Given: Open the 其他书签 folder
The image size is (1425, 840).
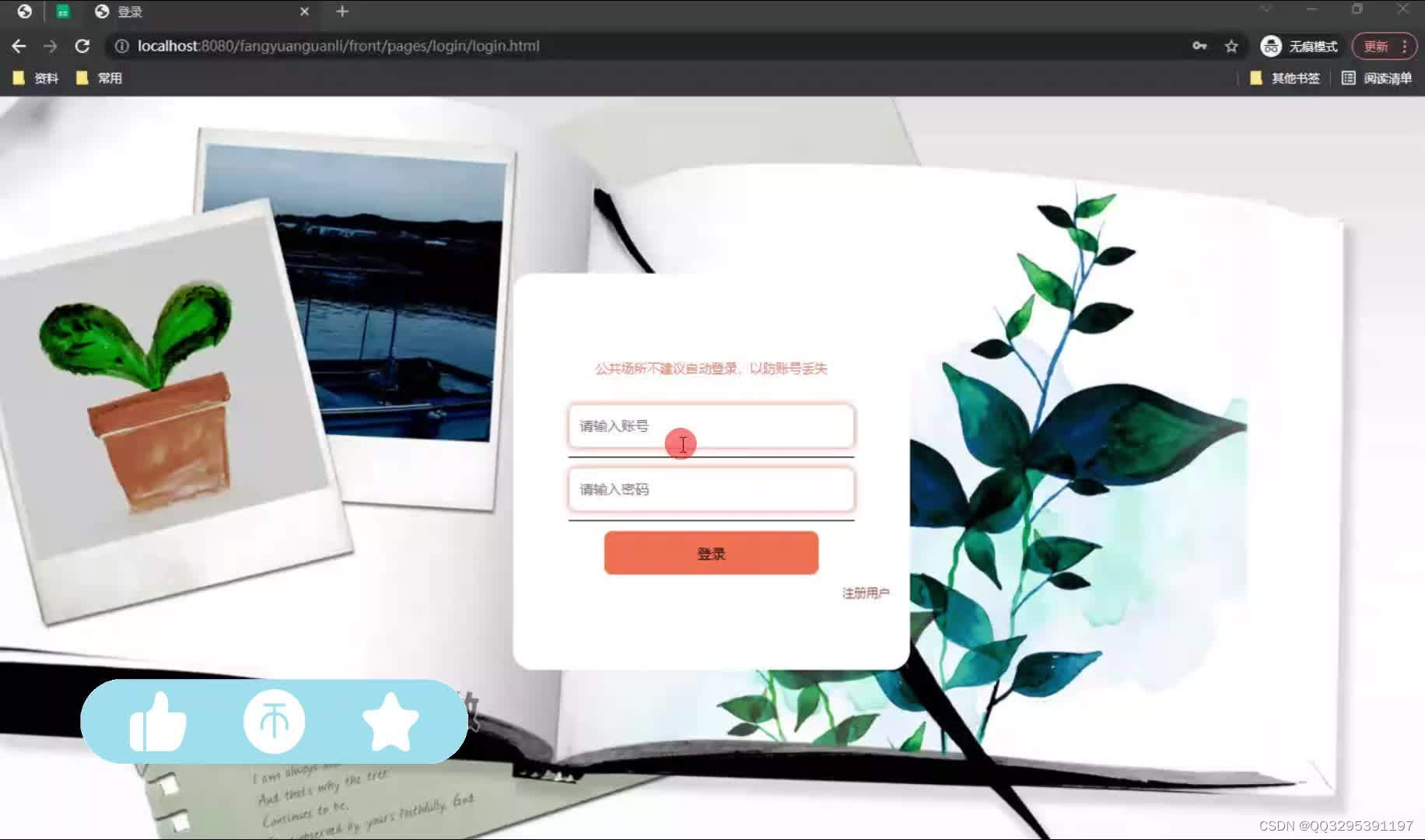Looking at the screenshot, I should (x=1284, y=78).
